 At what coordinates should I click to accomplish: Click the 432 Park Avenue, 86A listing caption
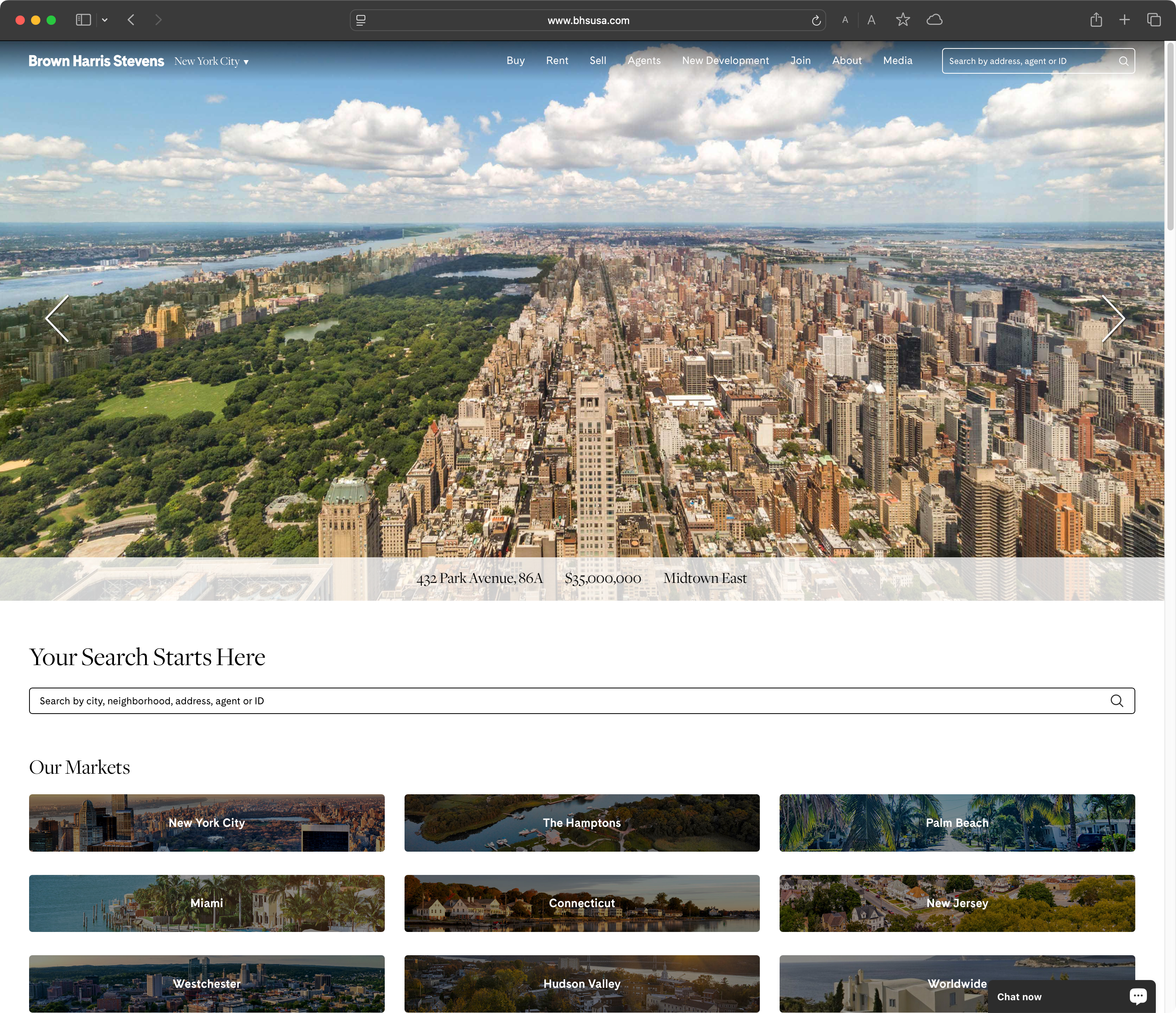[480, 578]
